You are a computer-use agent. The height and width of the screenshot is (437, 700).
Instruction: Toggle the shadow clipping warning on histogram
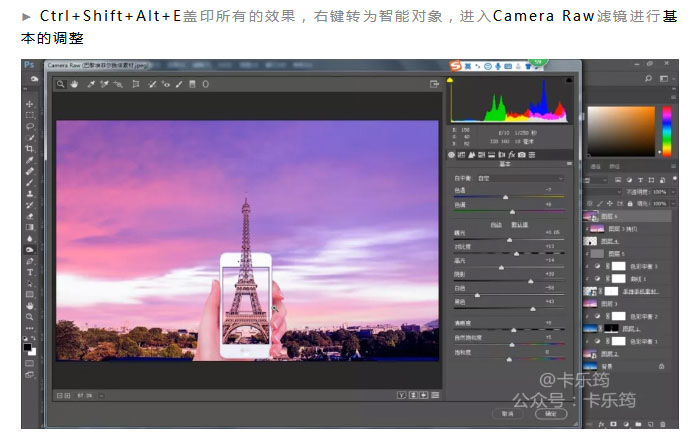coord(450,80)
